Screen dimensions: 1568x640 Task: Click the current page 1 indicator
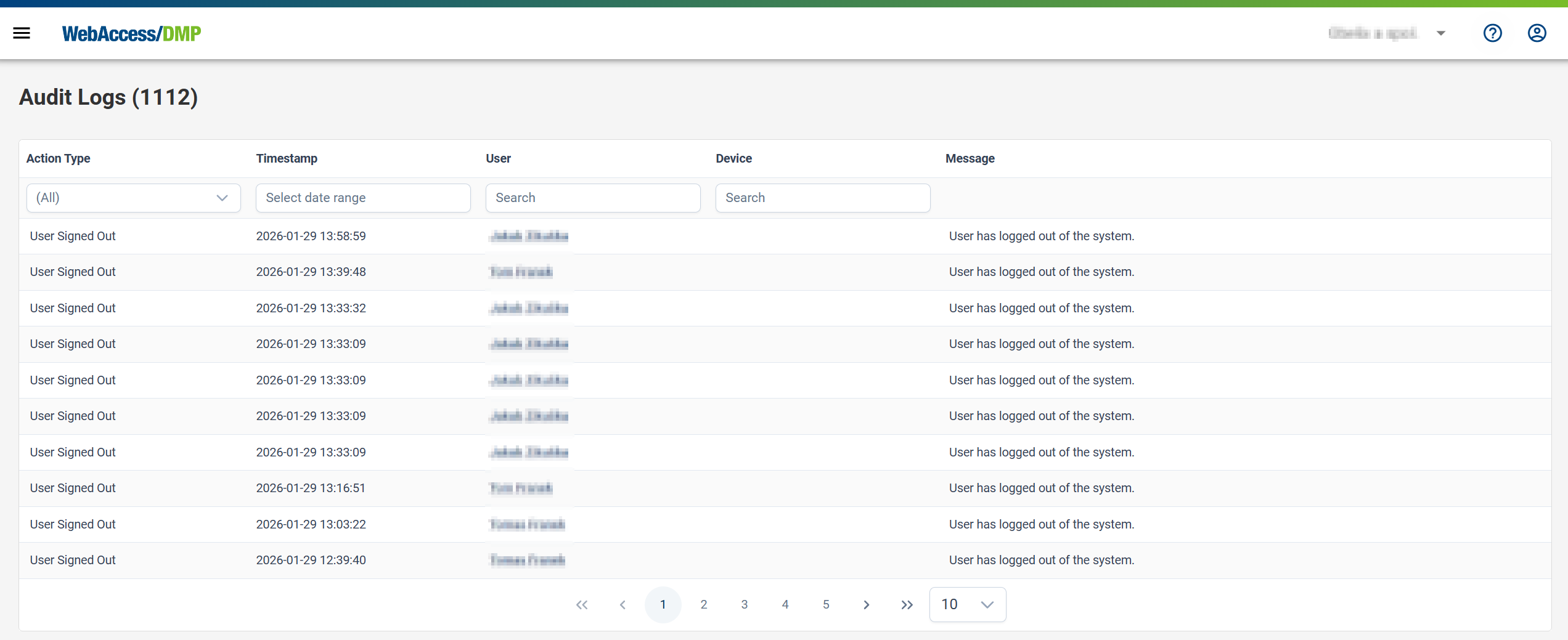[663, 604]
